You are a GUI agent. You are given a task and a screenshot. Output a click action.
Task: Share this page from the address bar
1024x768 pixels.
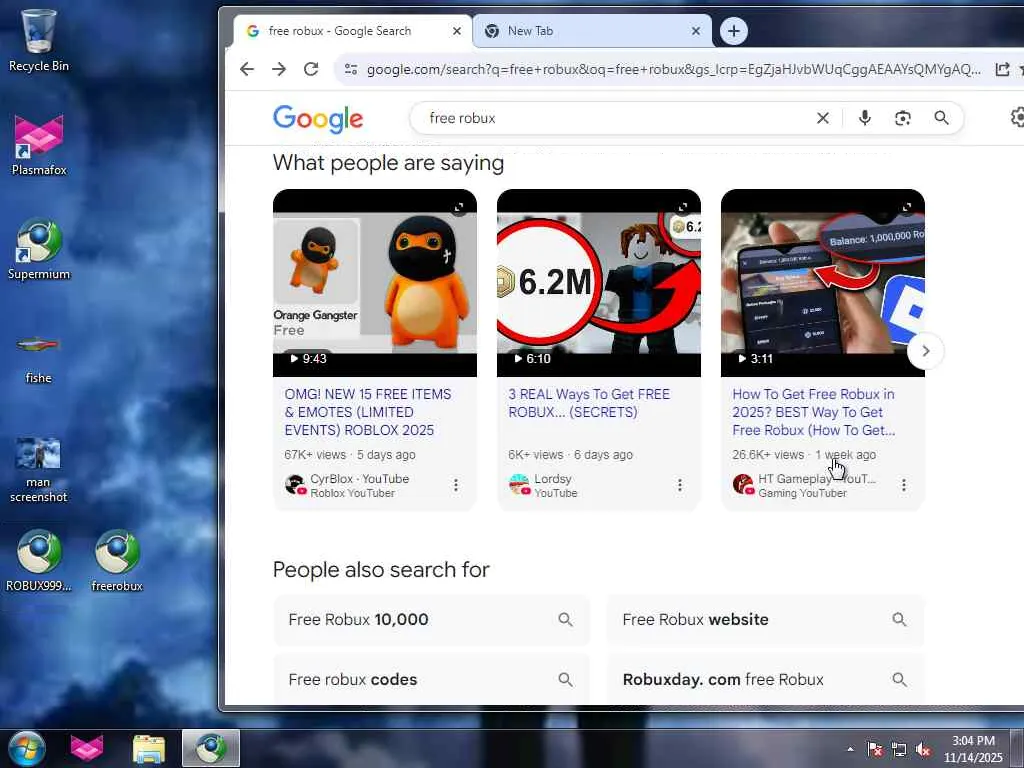1002,69
